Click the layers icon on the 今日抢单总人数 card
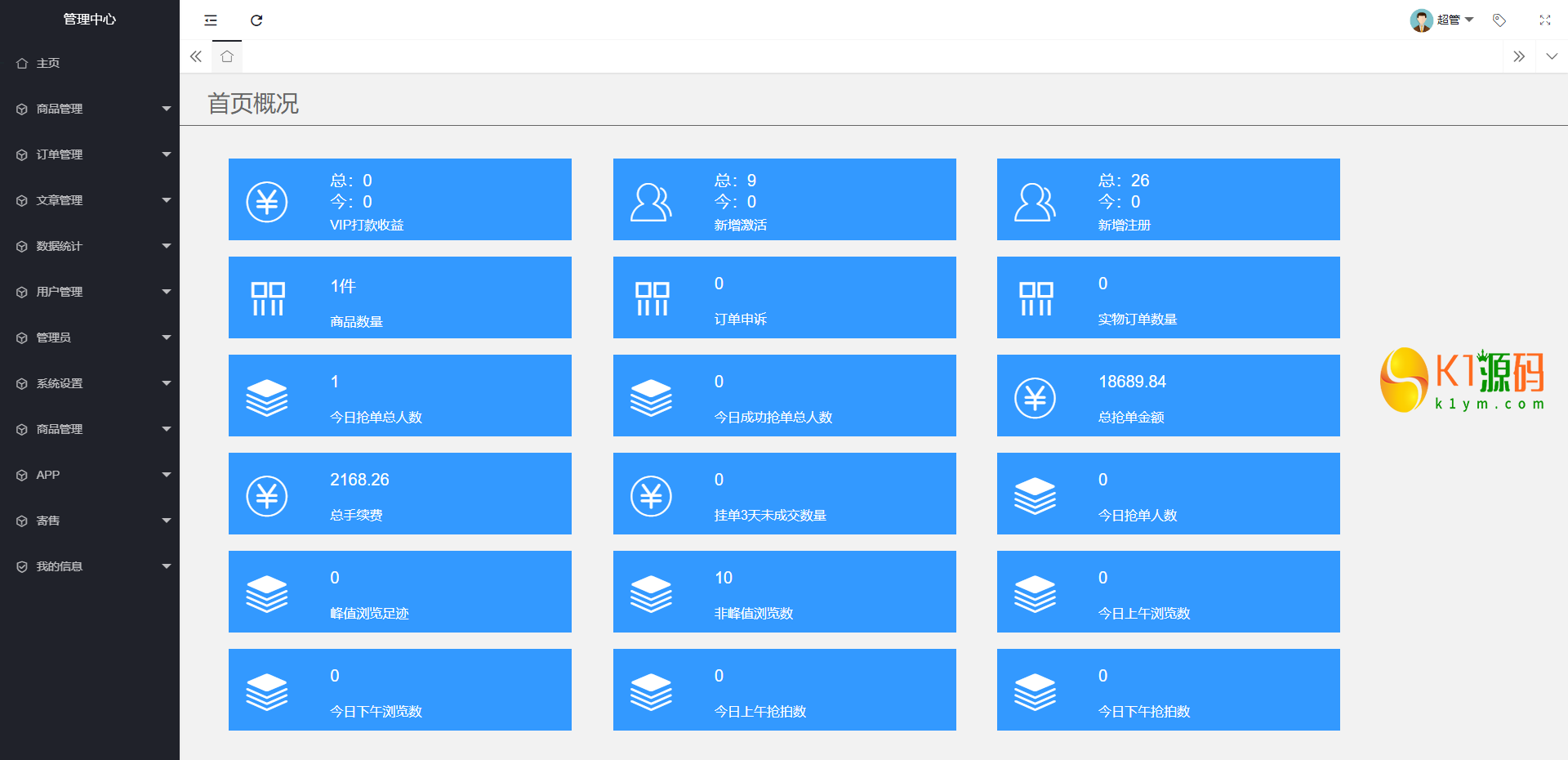The height and width of the screenshot is (760, 1568). (x=267, y=398)
